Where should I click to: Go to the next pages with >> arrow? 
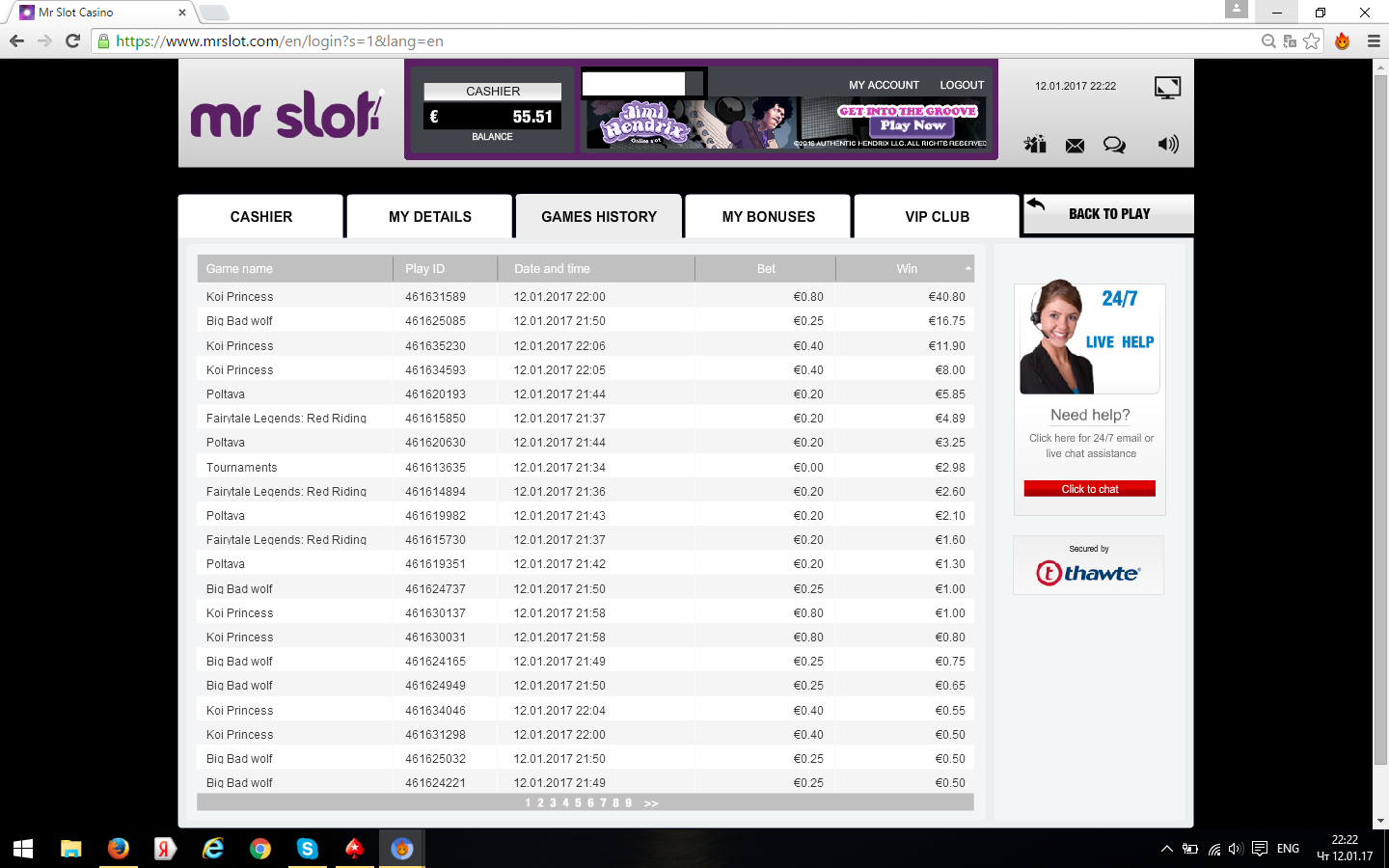point(651,803)
